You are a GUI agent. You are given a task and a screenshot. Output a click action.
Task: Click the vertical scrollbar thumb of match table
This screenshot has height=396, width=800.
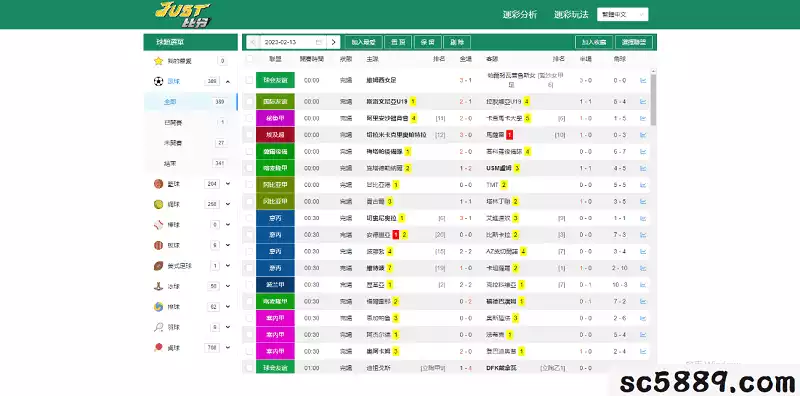tap(654, 99)
